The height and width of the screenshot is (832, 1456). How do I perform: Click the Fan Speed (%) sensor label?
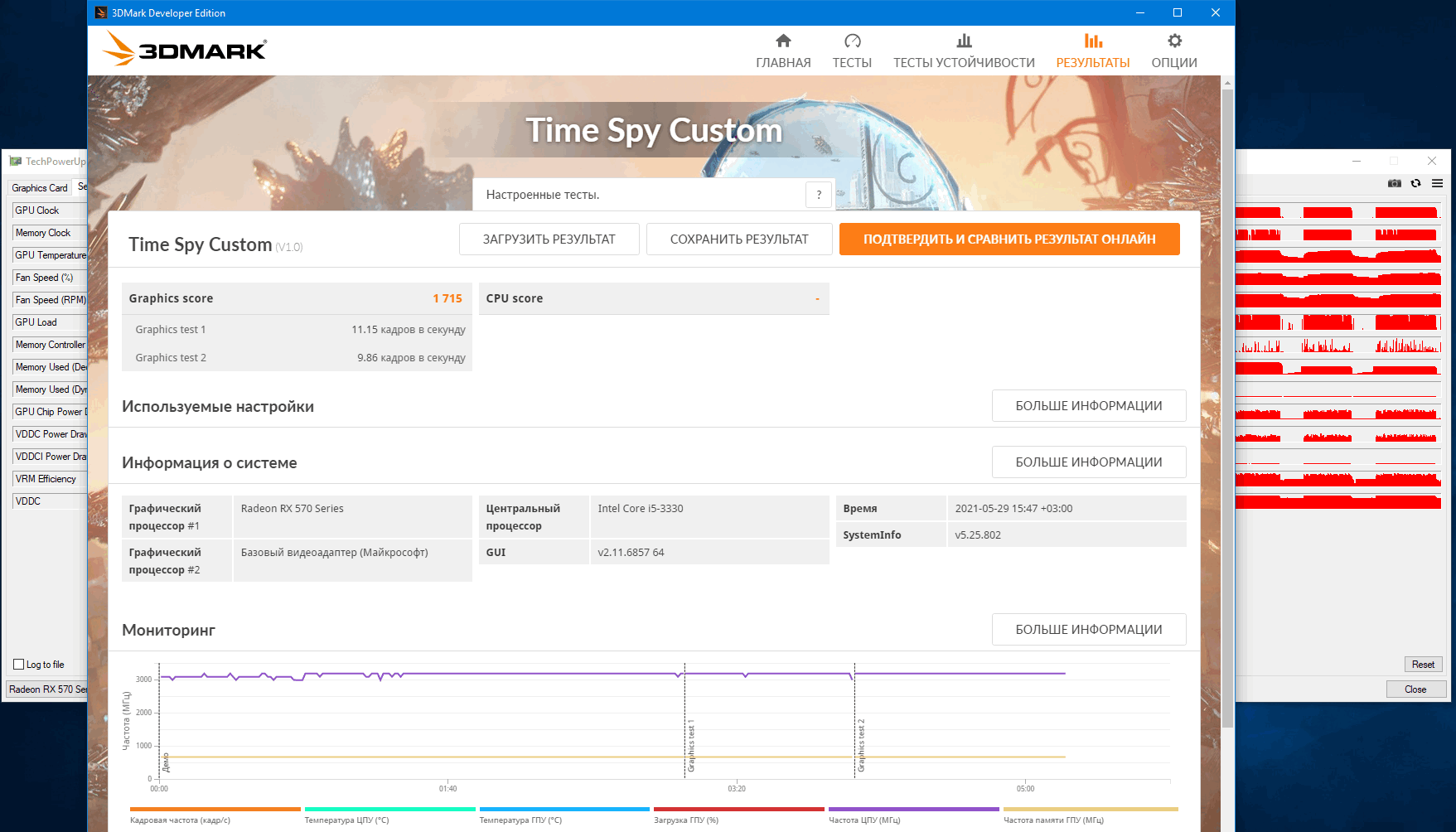(50, 278)
